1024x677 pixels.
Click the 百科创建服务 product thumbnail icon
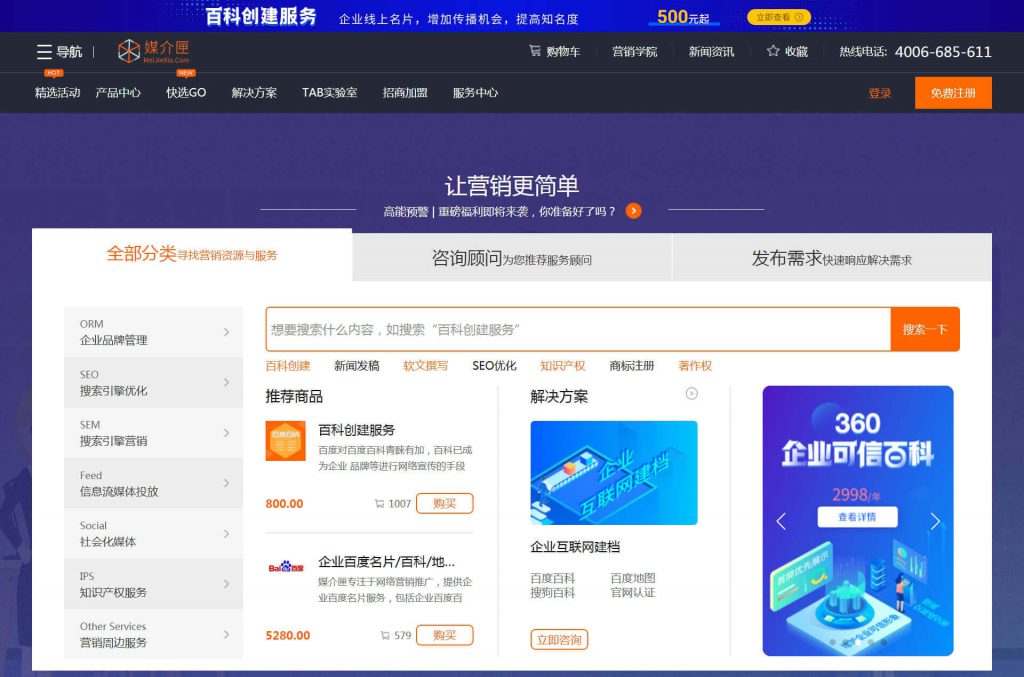(x=285, y=441)
